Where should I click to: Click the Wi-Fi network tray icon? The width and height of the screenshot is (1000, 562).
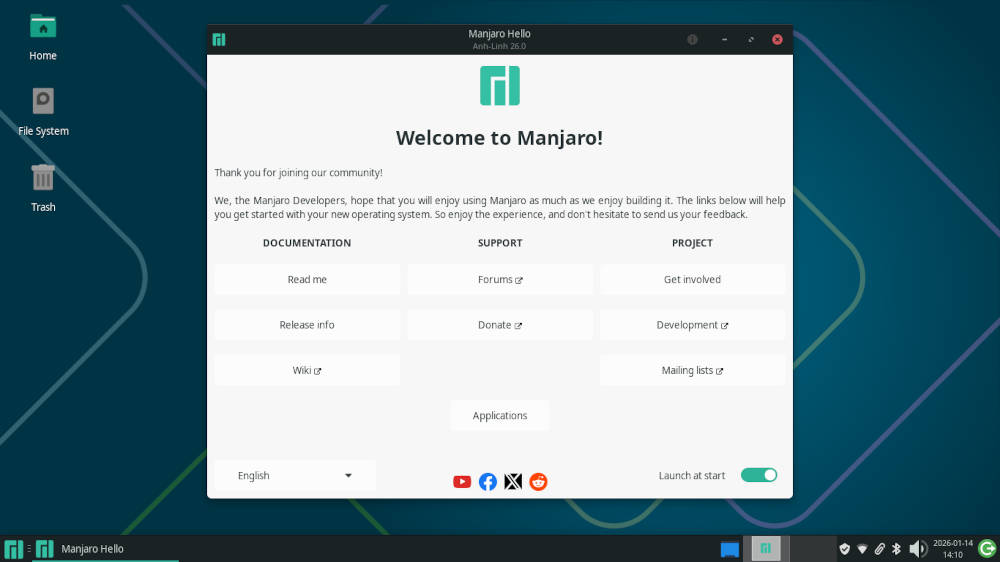point(862,549)
